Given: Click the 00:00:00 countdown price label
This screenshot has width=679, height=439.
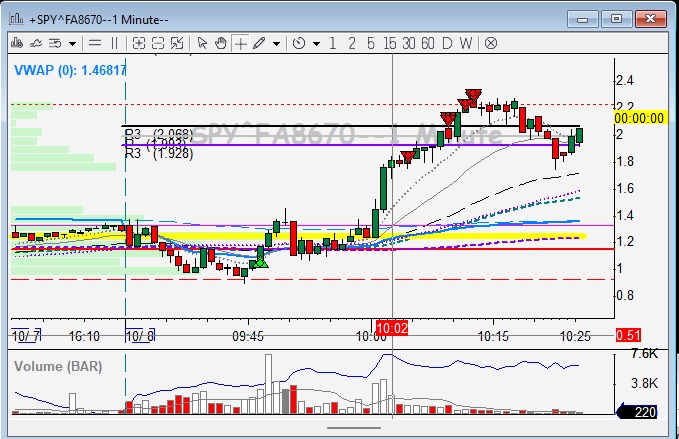Looking at the screenshot, I should (639, 118).
